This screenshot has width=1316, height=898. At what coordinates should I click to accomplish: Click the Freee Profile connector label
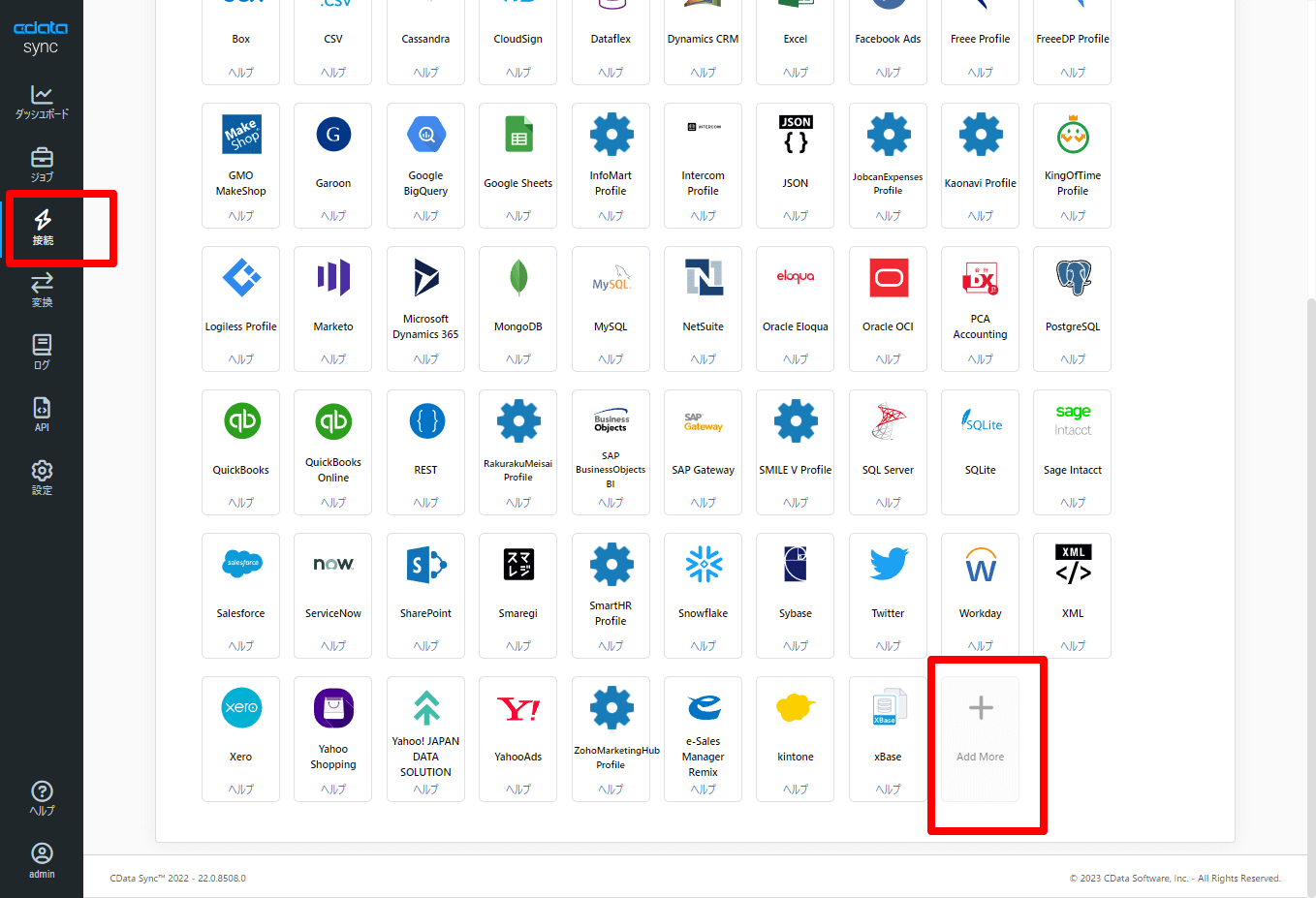(x=981, y=40)
